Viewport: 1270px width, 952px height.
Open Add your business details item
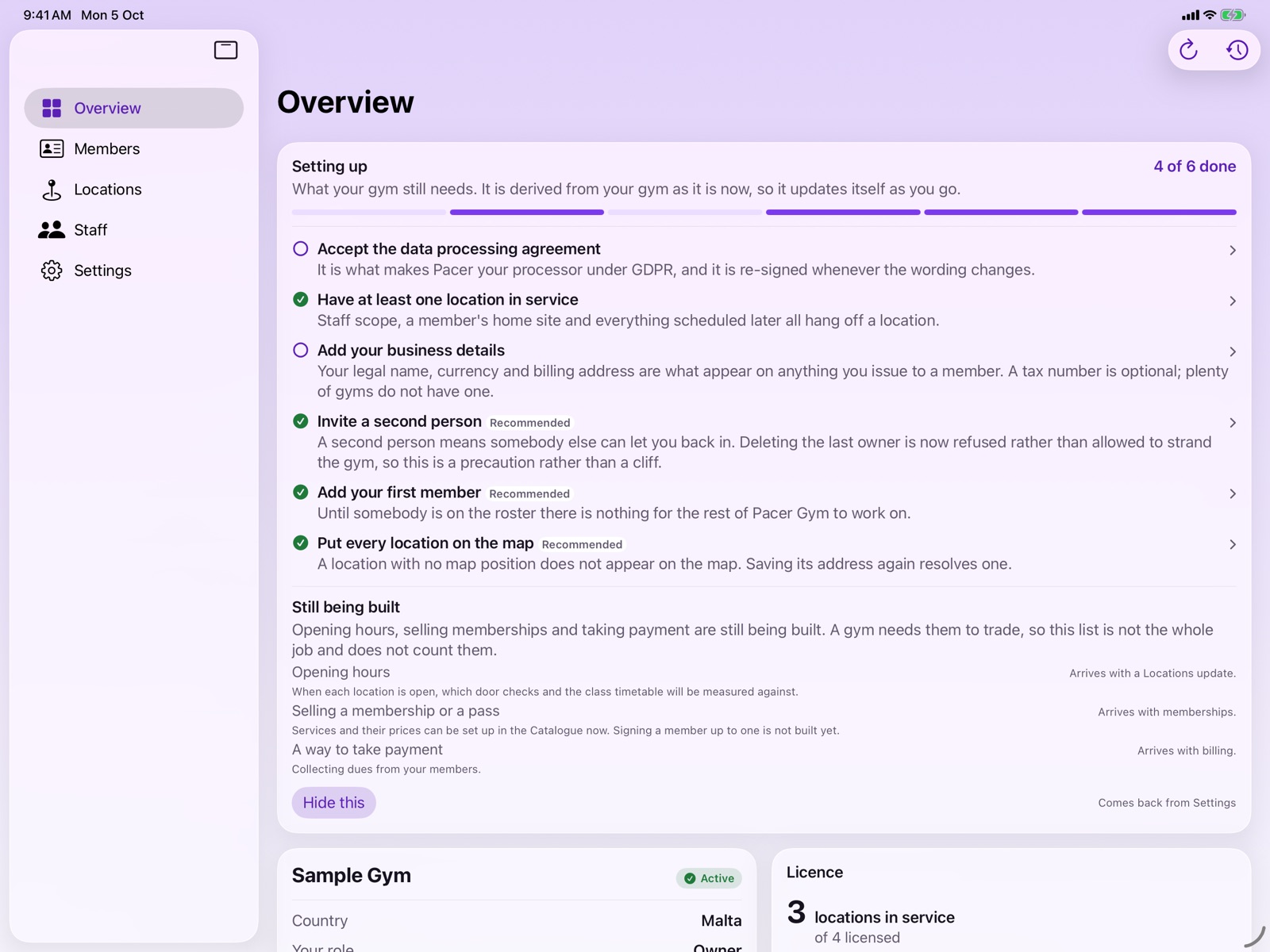pyautogui.click(x=764, y=370)
